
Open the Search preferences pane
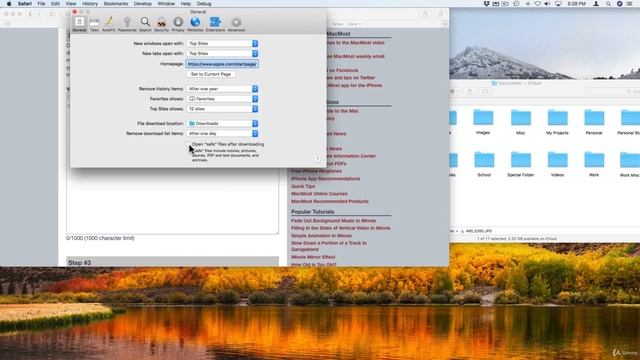point(145,24)
